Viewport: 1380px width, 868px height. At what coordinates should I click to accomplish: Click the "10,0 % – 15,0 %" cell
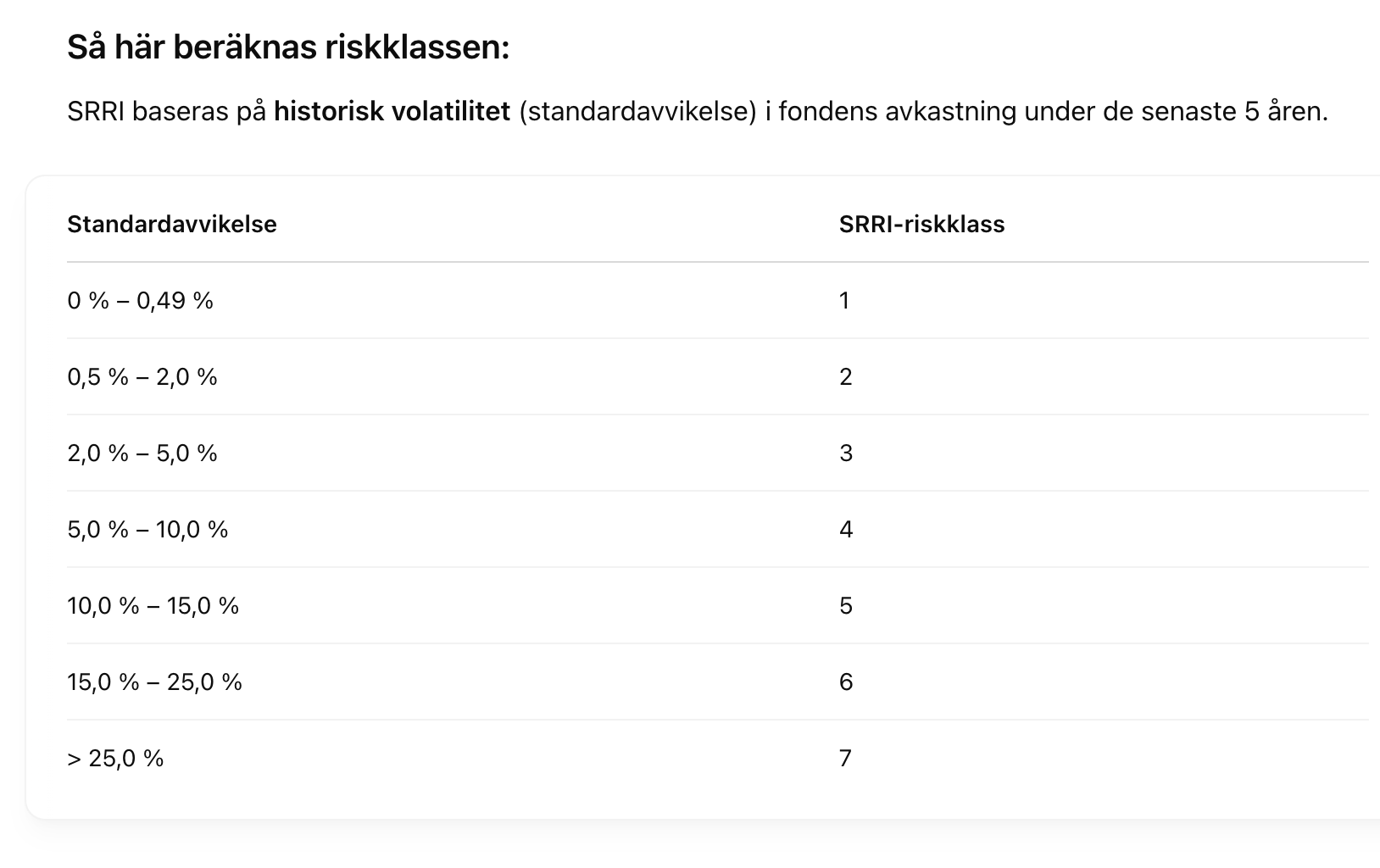153,606
